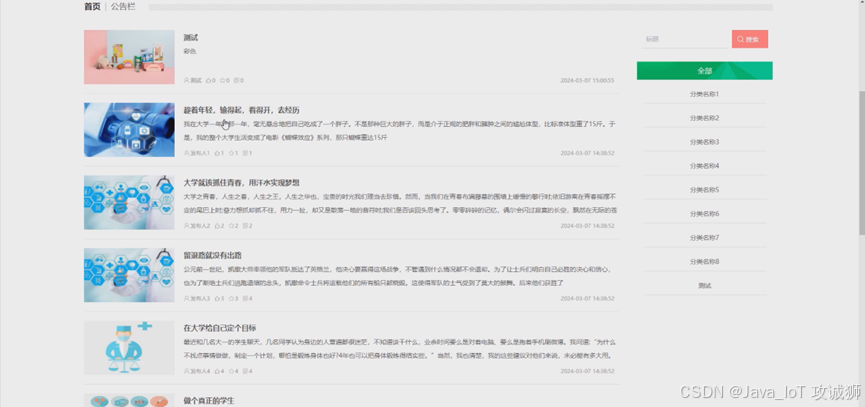Click the excerpt beginning 我在大学一年
This screenshot has height=407, width=865.
tap(399, 131)
